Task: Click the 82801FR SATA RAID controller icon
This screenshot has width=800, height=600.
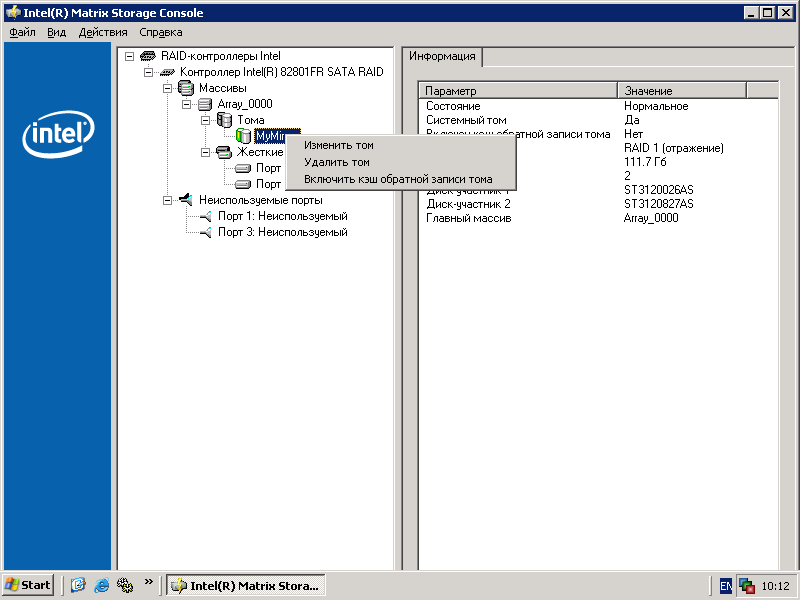Action: pos(167,72)
